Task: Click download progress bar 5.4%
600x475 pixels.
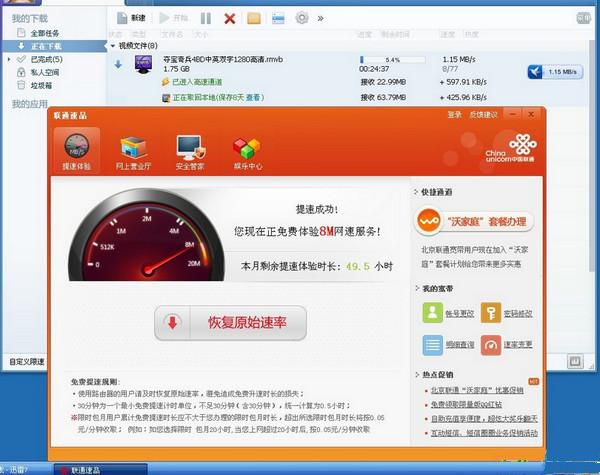Action: pos(392,60)
